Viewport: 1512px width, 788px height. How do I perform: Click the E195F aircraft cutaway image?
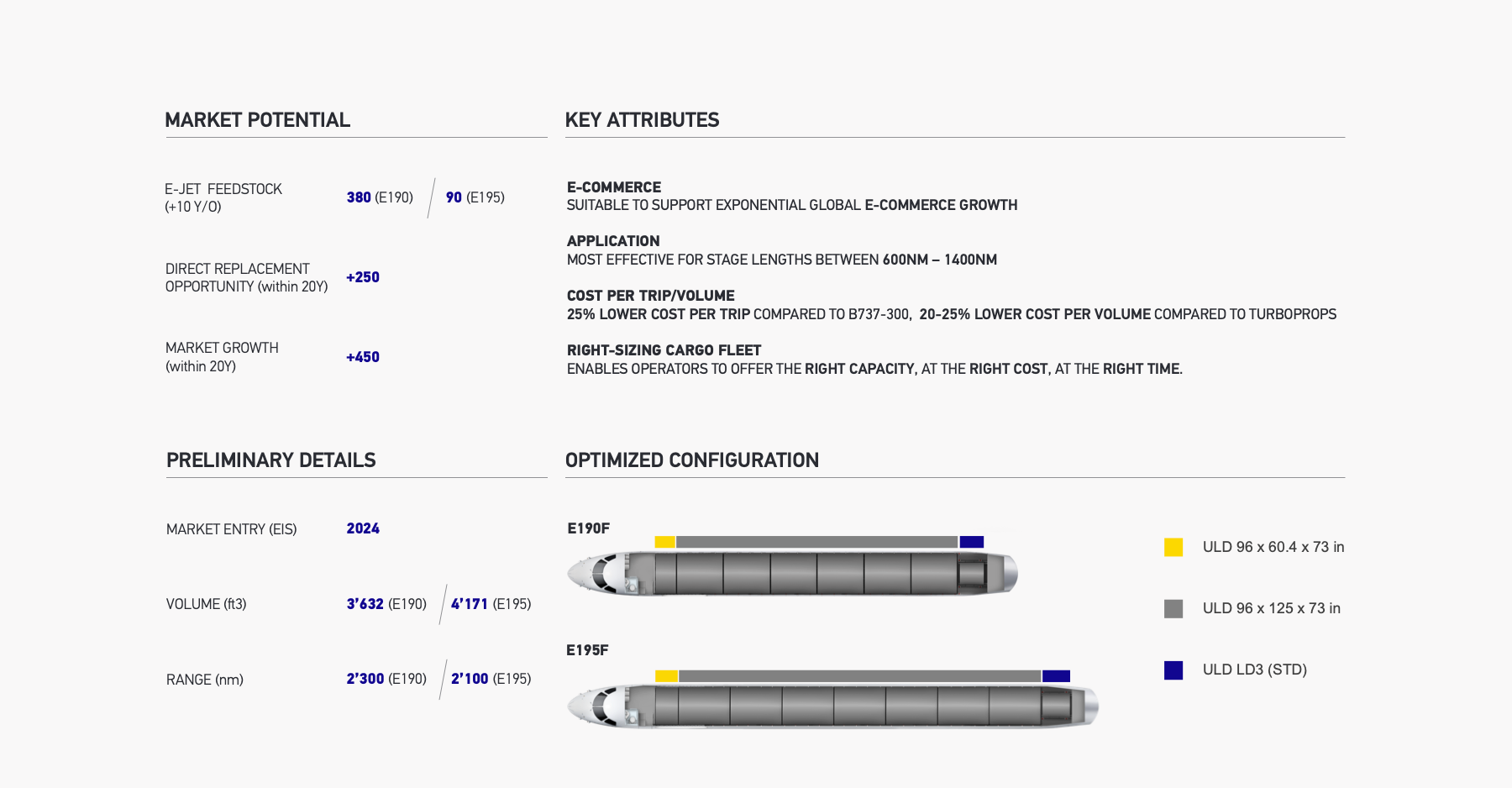[832, 706]
